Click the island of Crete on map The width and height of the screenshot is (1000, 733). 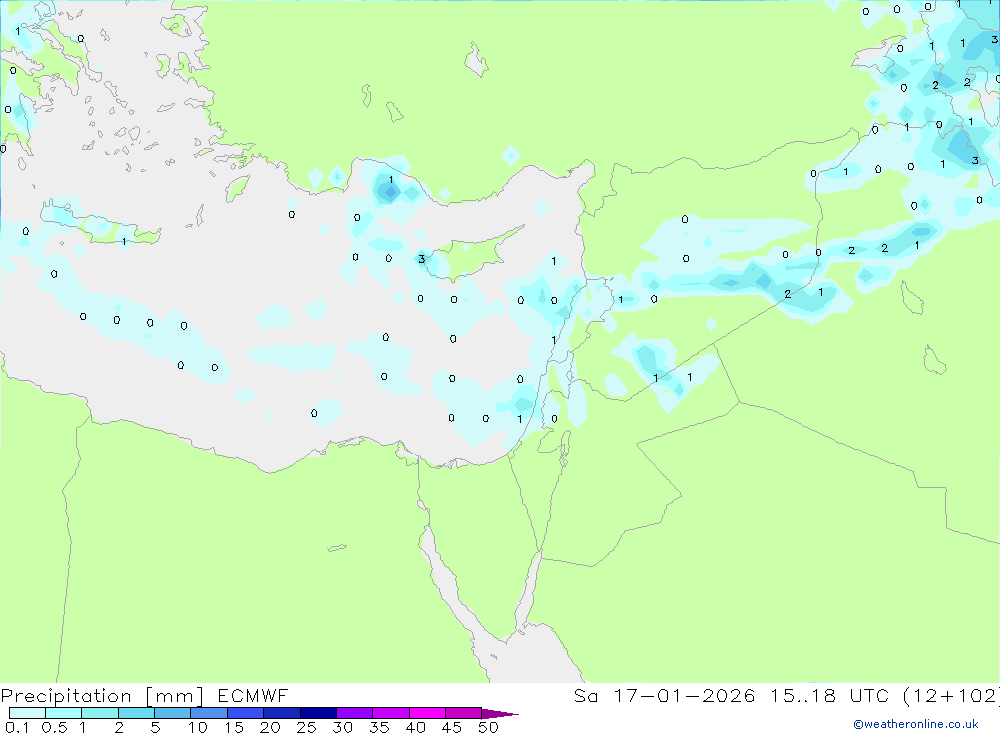coord(99,225)
